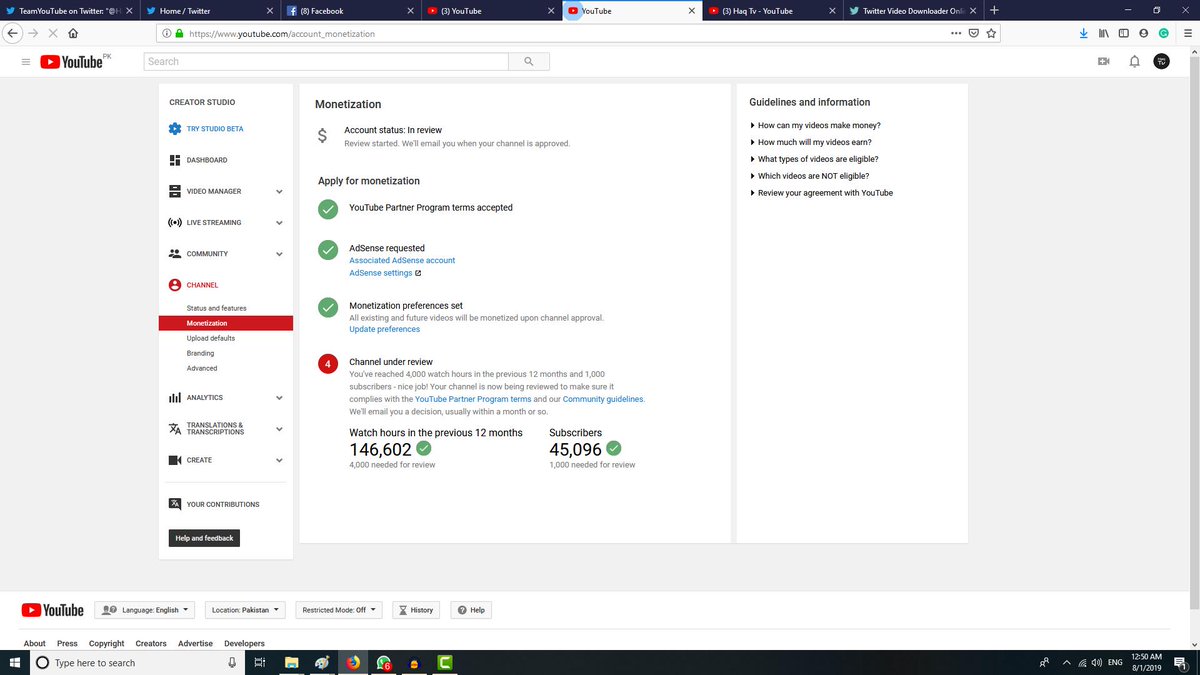Expand 'Review your agreement with YouTube'

pyautogui.click(x=821, y=193)
